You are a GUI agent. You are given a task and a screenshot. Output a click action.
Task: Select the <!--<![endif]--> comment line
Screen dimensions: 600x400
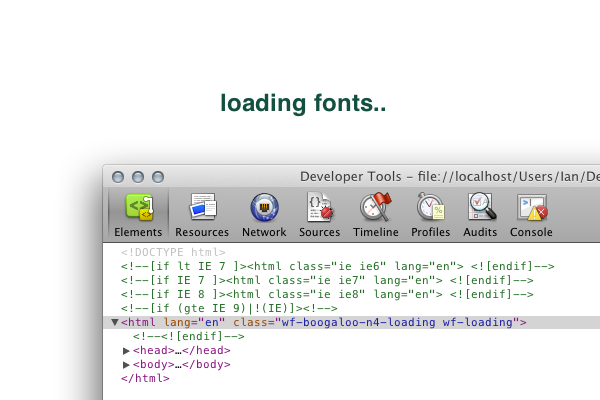point(189,336)
